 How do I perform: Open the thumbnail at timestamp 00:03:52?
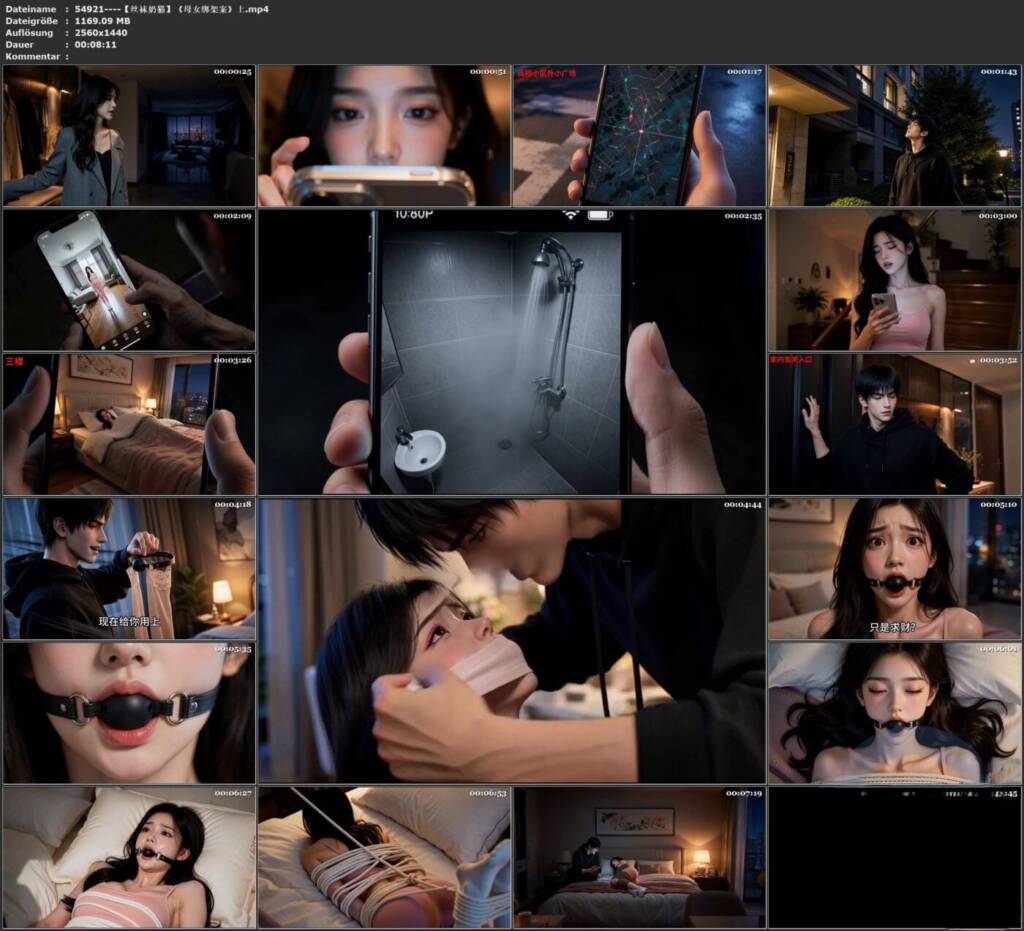click(895, 424)
